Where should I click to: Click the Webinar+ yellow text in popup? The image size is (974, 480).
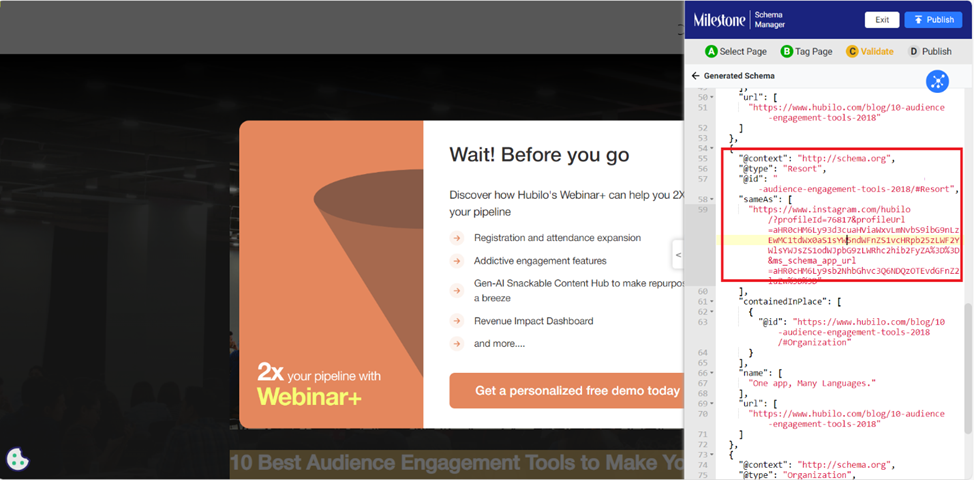pos(309,396)
